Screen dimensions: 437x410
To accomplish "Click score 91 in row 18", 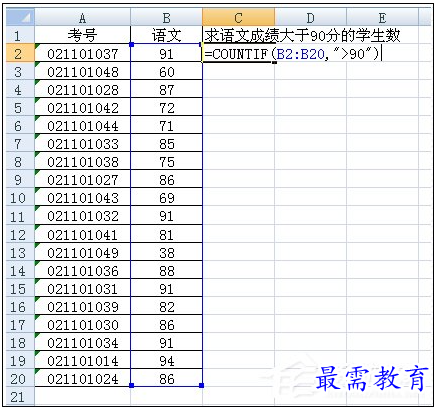I will pos(166,342).
